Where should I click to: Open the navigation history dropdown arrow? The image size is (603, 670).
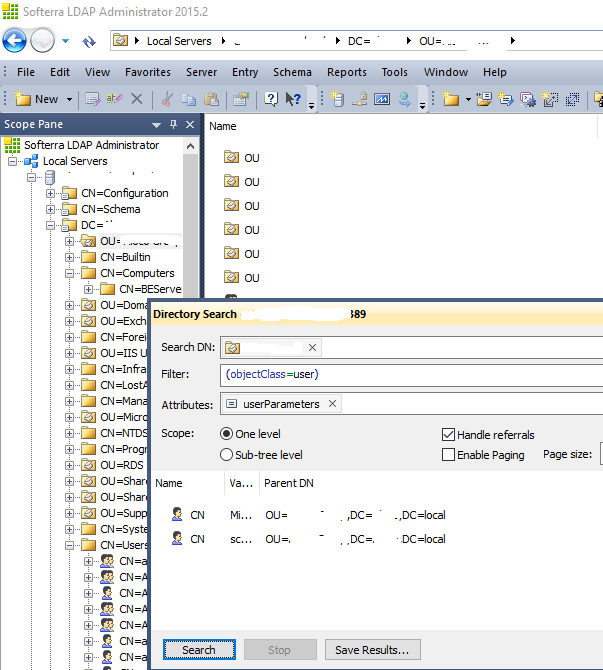pos(65,41)
